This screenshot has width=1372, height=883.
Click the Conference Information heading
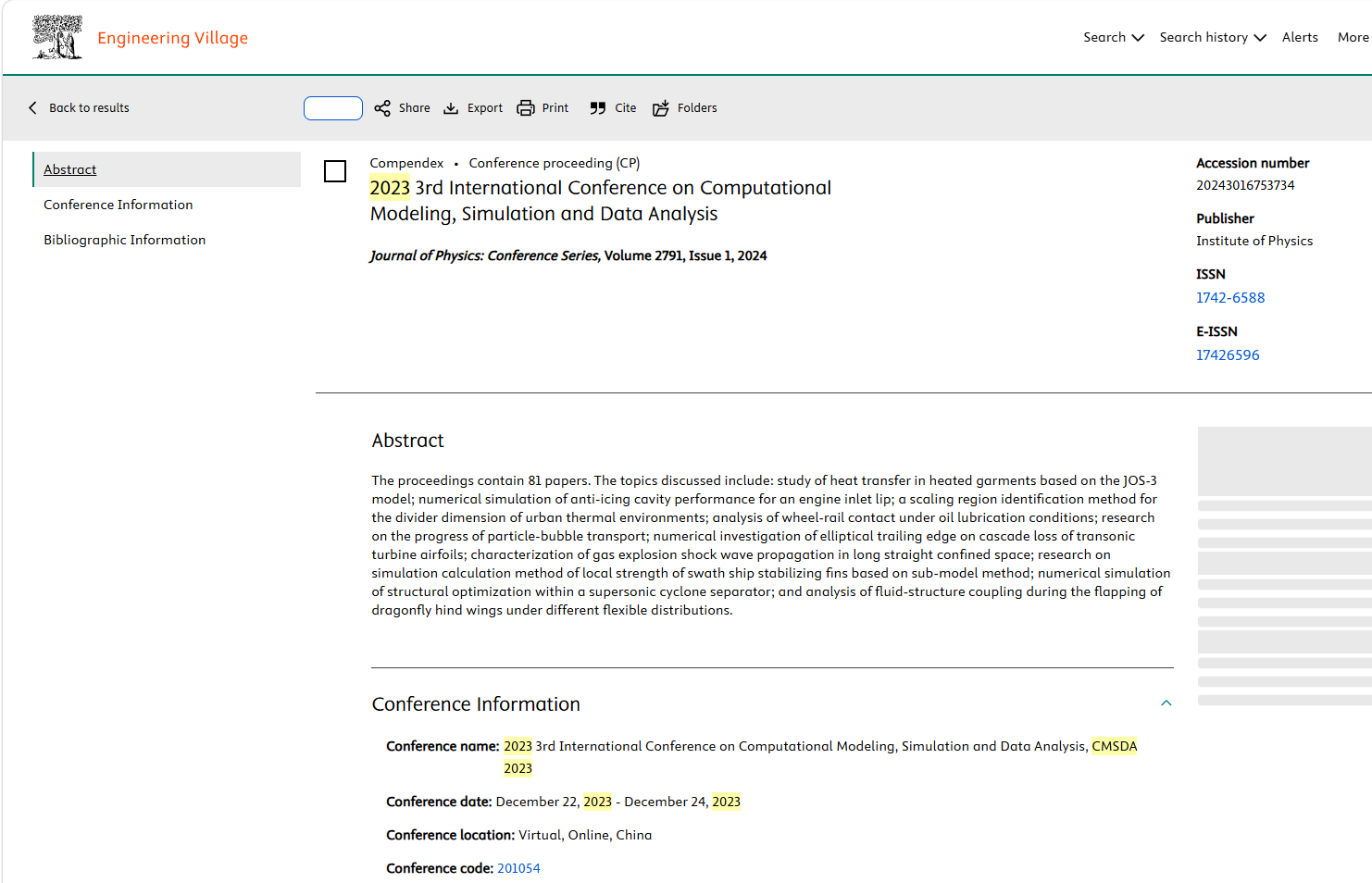[476, 704]
